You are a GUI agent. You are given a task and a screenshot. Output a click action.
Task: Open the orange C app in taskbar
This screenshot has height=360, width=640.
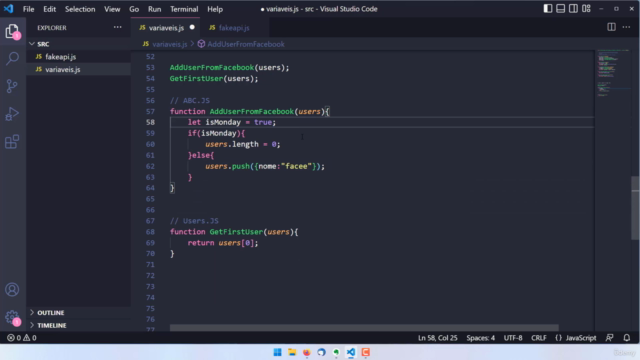365,352
